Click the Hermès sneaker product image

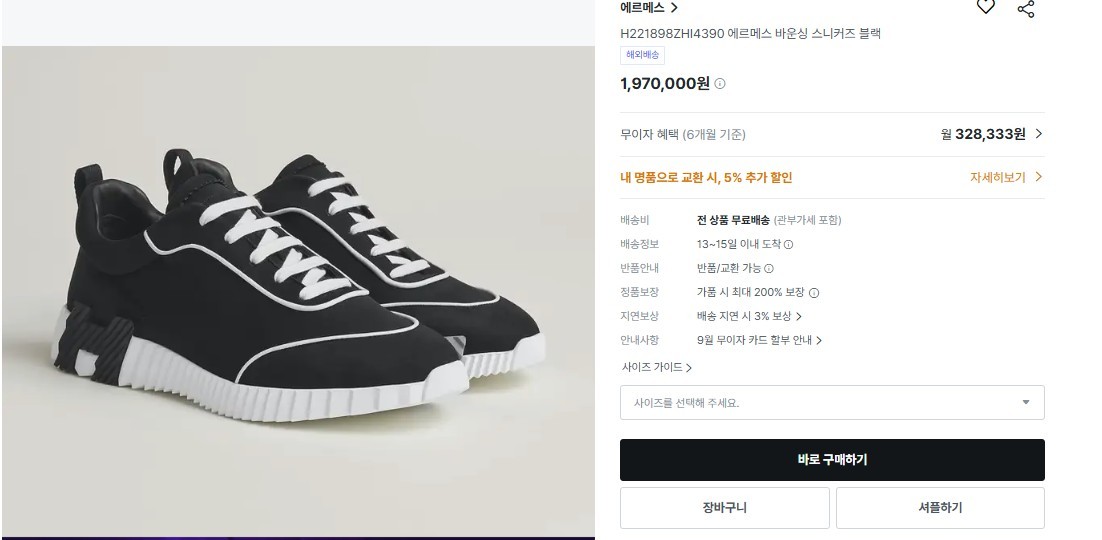pyautogui.click(x=298, y=290)
